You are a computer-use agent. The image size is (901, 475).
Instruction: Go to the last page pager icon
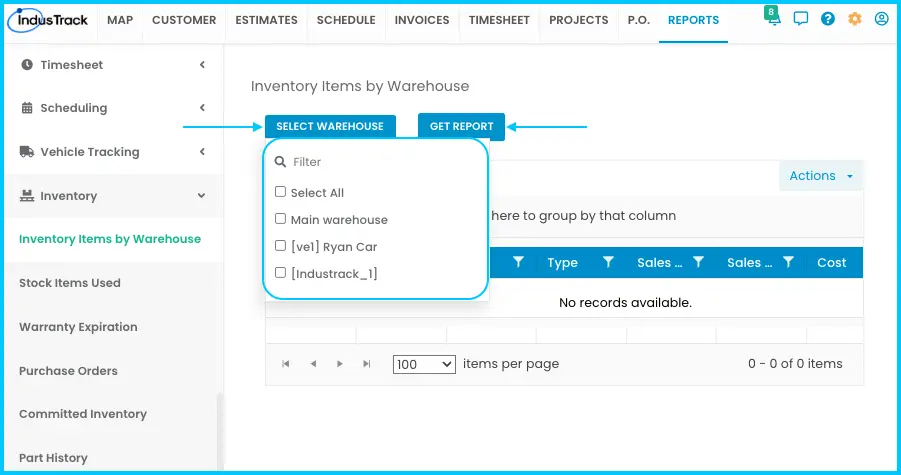click(x=367, y=364)
